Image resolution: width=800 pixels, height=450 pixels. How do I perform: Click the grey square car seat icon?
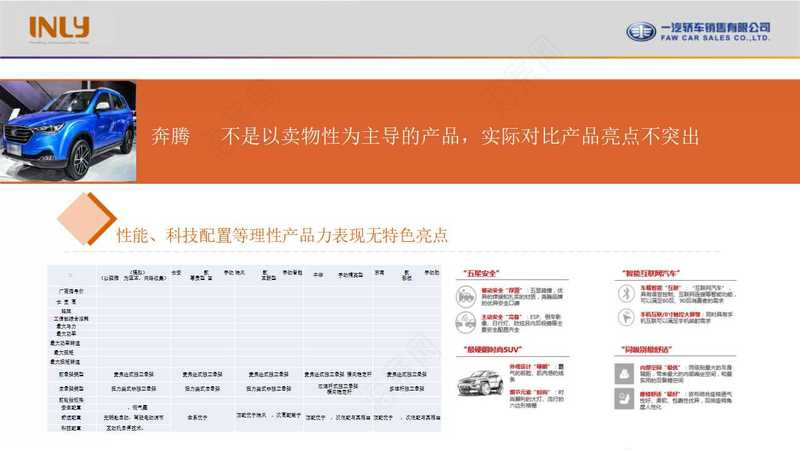(624, 399)
